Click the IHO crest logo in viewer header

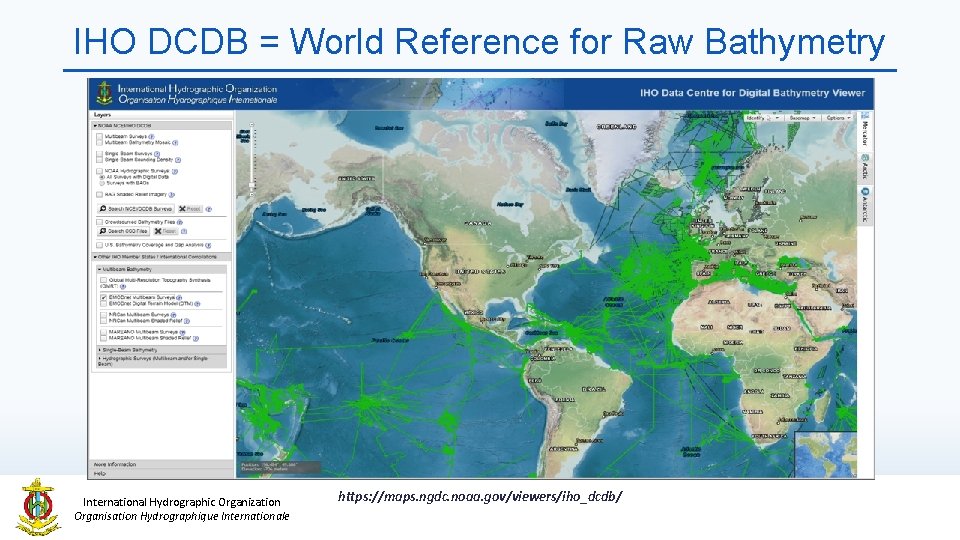[105, 93]
